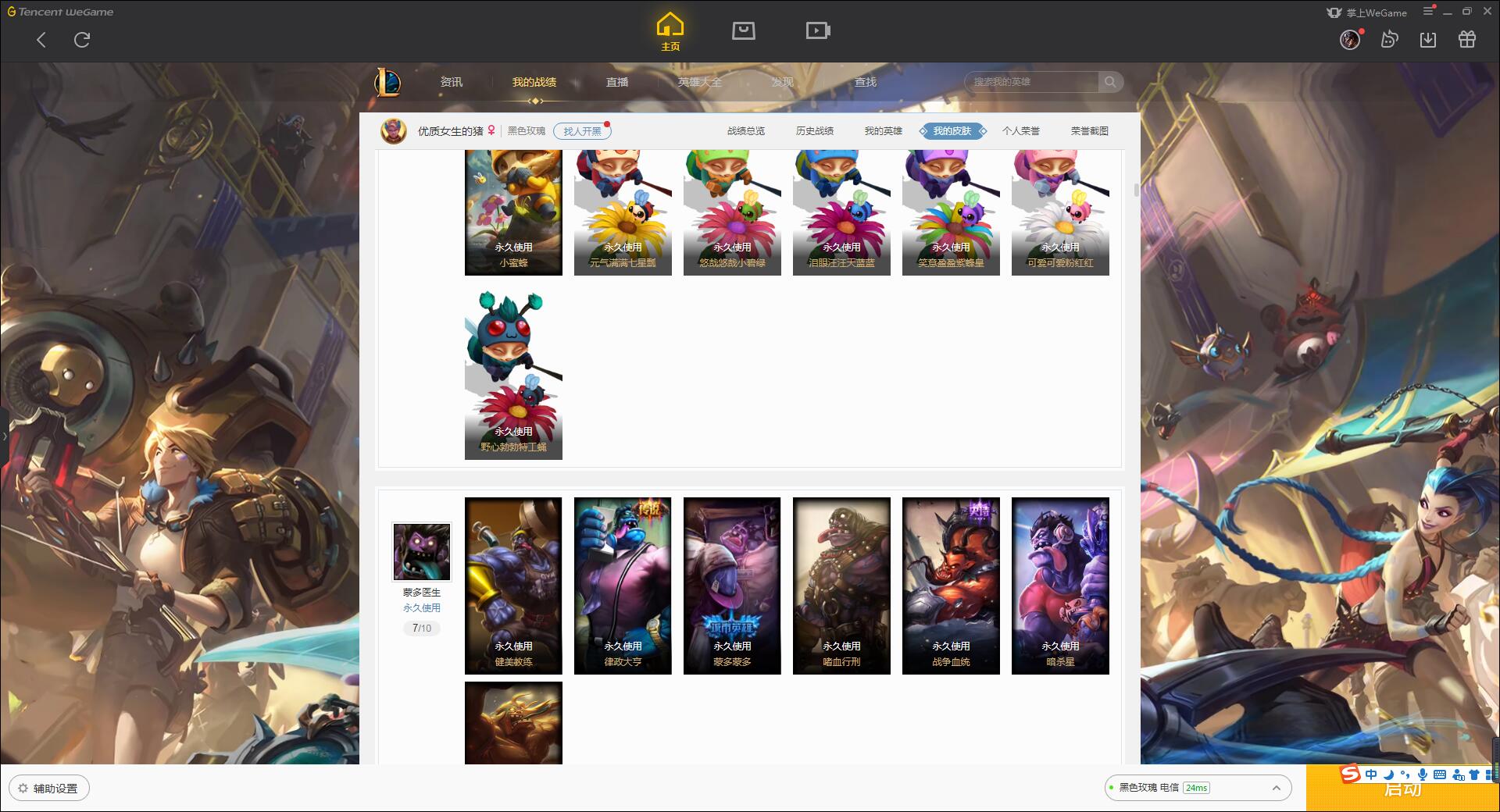
Task: Toggle Sogou Chinese 中 input mode
Action: tap(1371, 775)
